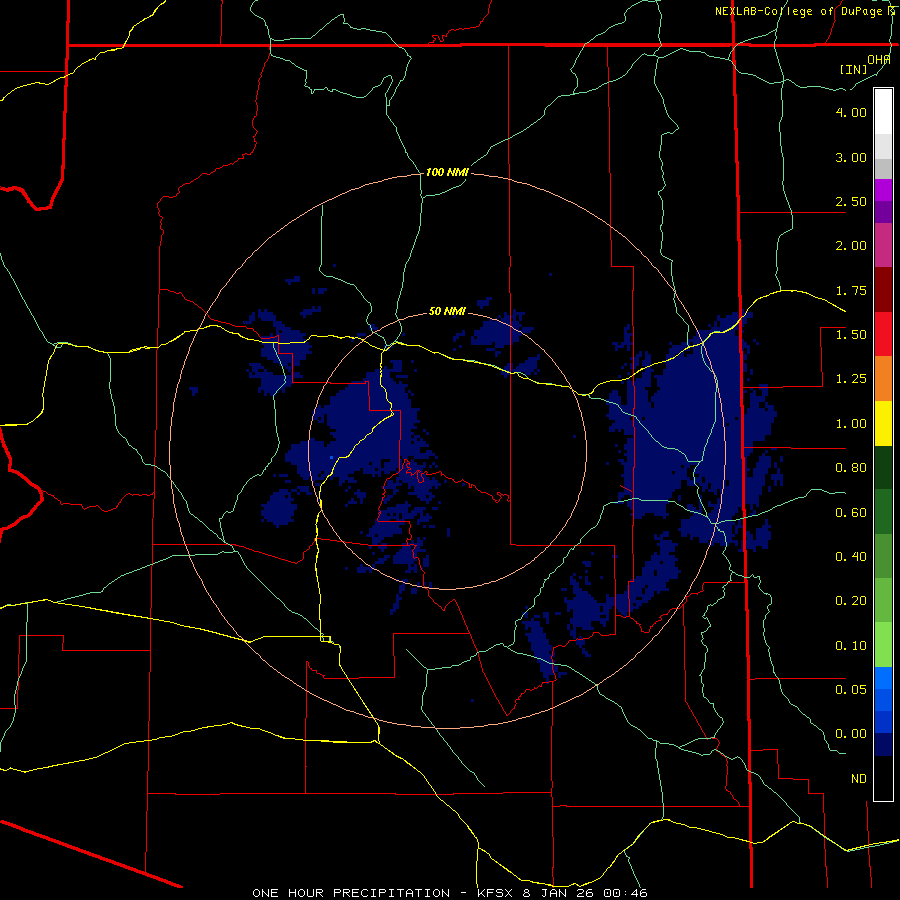
Task: Click the "0.00" legend value
Action: click(x=851, y=734)
